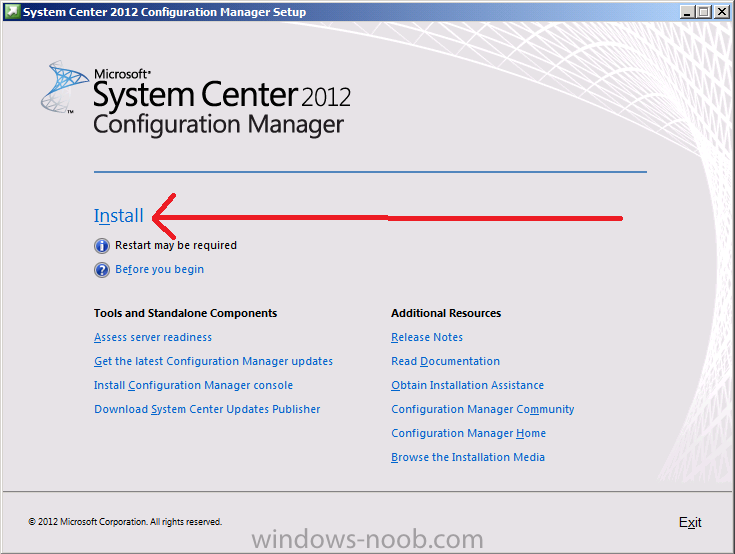Choose Install Configuration Manager console

click(193, 385)
